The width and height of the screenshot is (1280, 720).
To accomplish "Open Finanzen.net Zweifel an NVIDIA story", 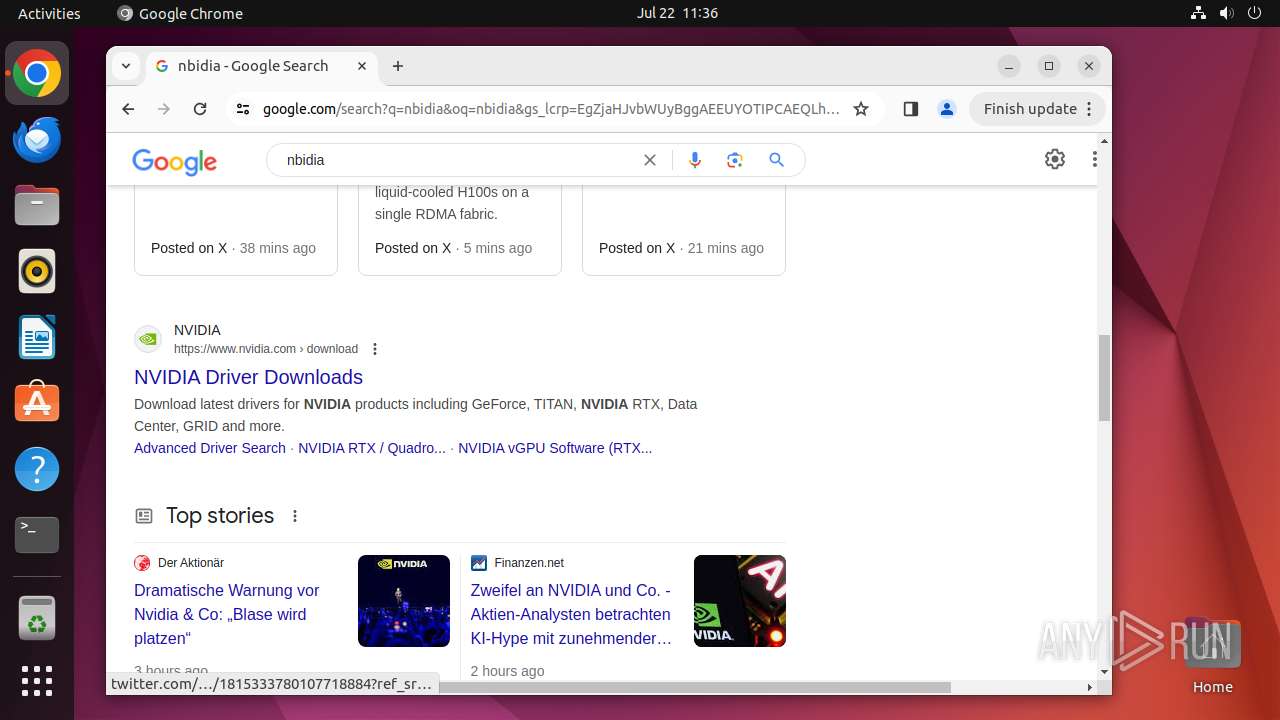I will 571,614.
